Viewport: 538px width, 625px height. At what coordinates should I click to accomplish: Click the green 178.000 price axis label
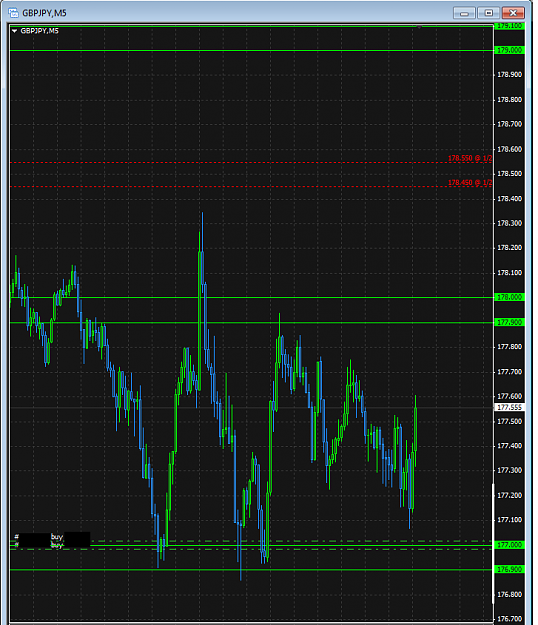click(x=510, y=297)
